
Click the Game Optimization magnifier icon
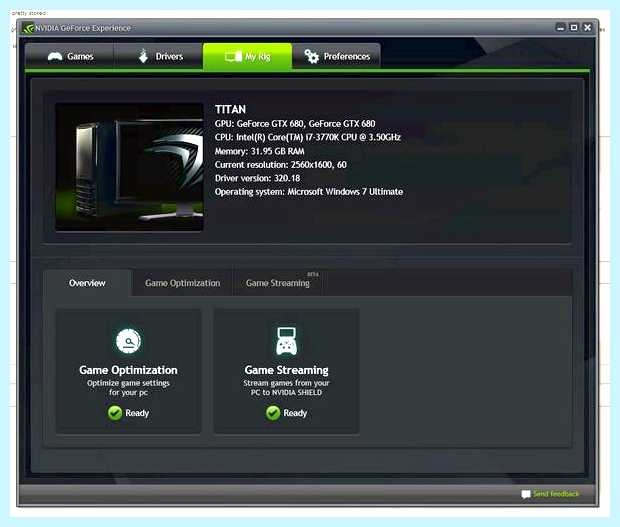[129, 341]
